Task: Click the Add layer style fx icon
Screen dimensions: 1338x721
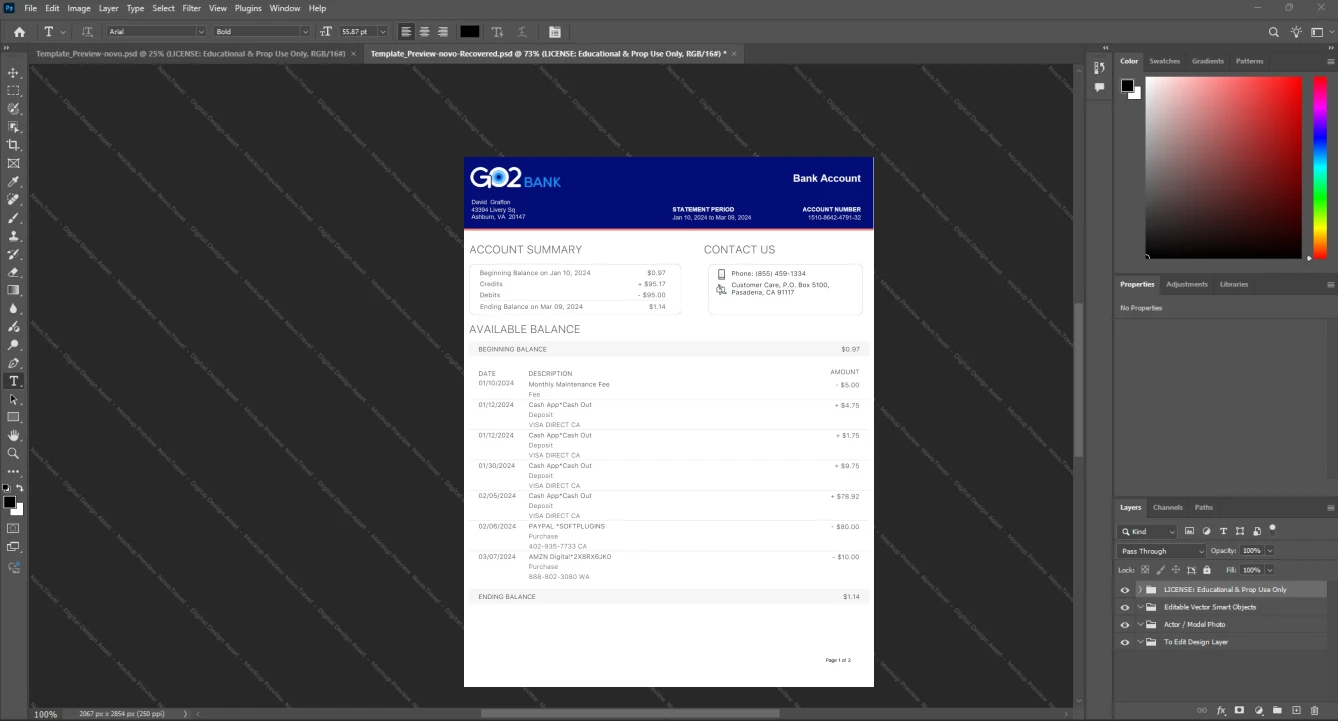Action: (x=1221, y=710)
